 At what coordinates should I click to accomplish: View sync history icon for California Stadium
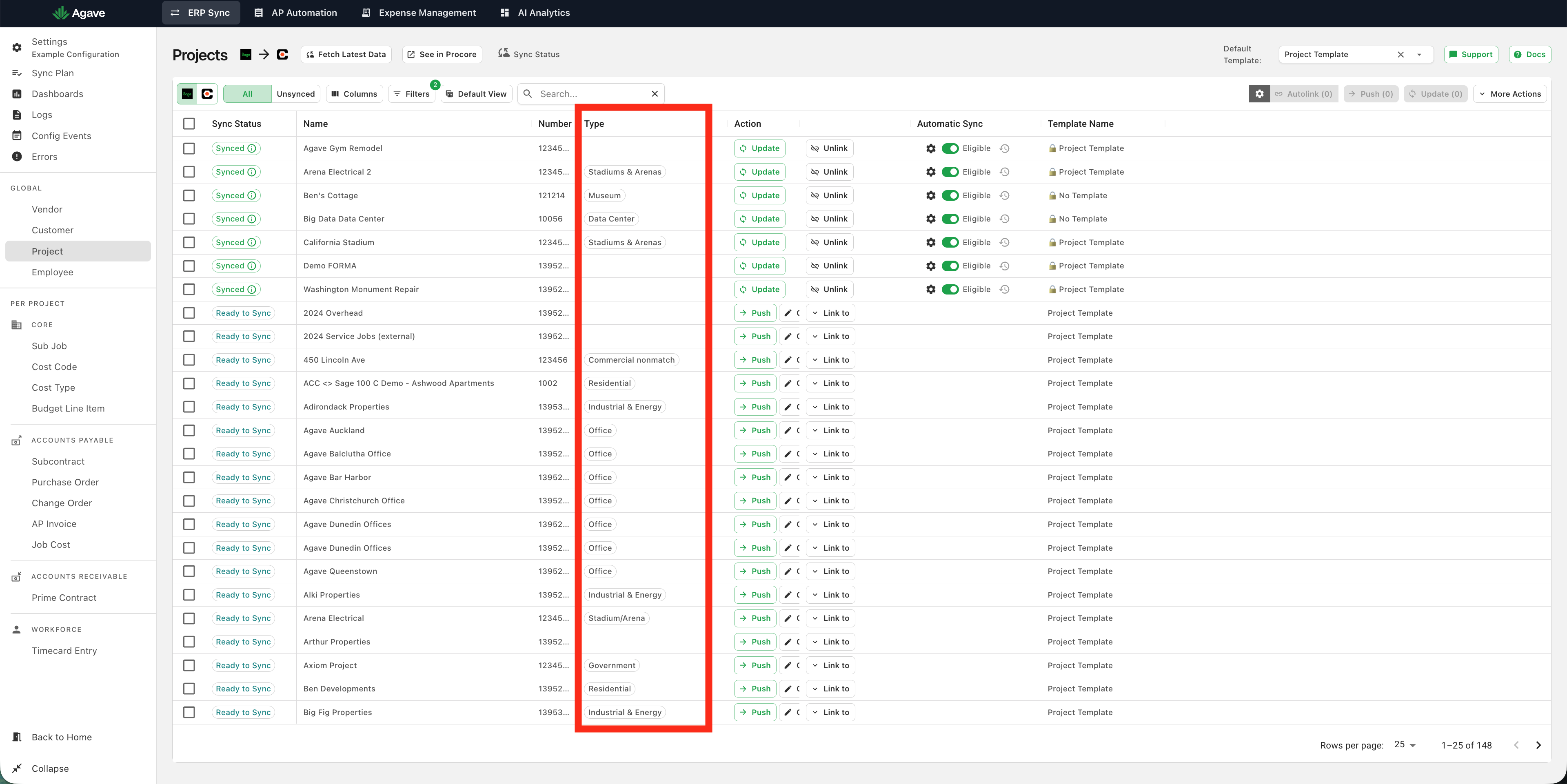(1005, 242)
